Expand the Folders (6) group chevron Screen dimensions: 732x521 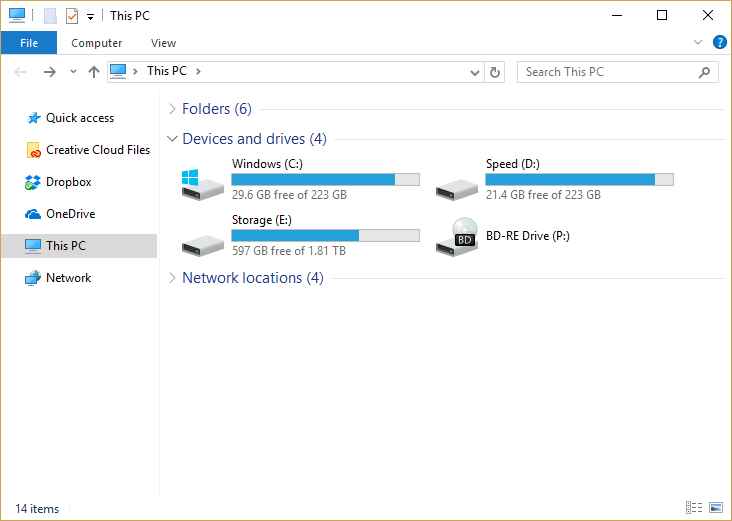172,109
